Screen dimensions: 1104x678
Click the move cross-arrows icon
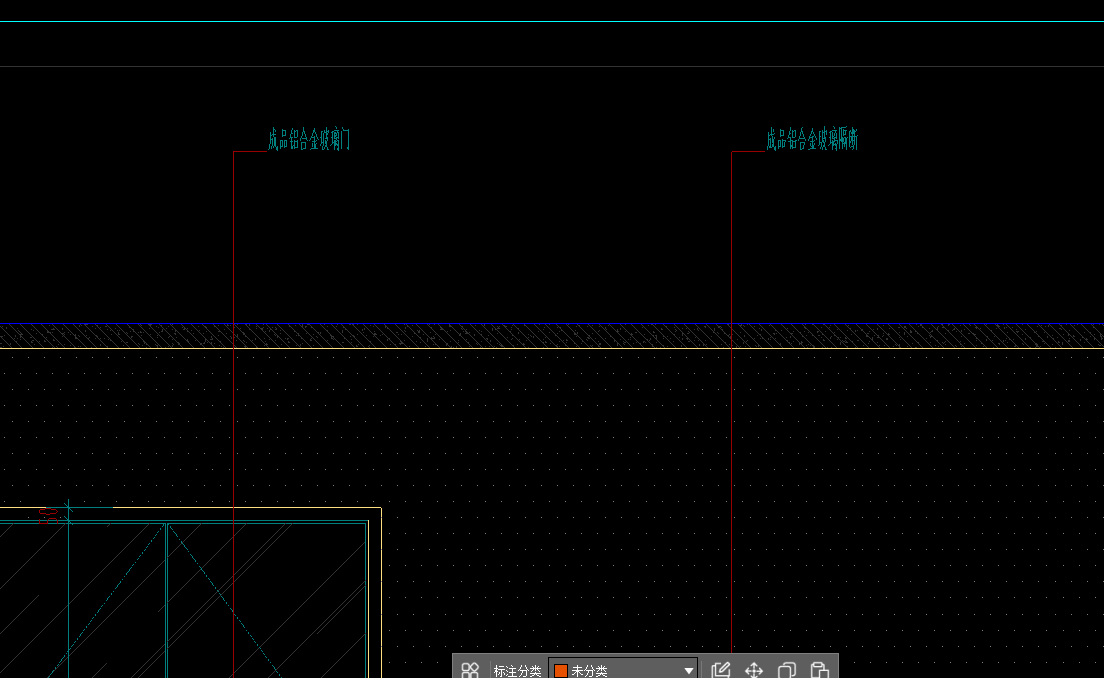pyautogui.click(x=753, y=670)
